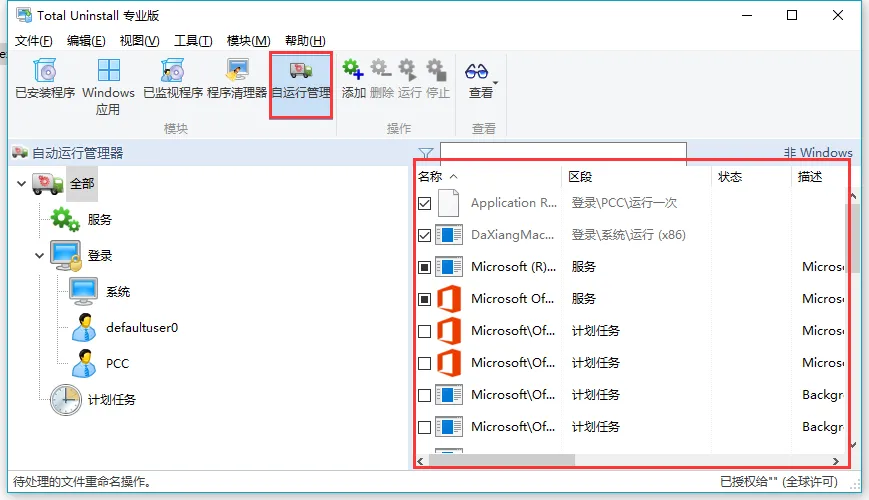Click the 运行 action icon
Screen dimensions: 869x500
point(408,69)
